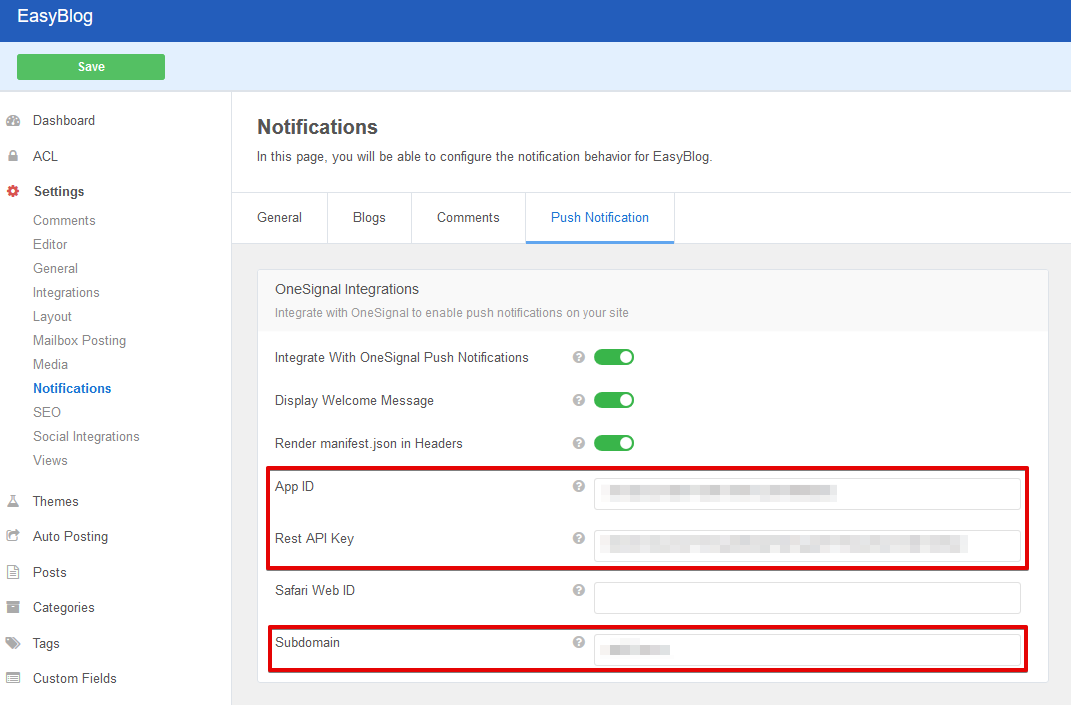This screenshot has width=1071, height=705.
Task: Open Views settings in sidebar
Action: pyautogui.click(x=50, y=460)
